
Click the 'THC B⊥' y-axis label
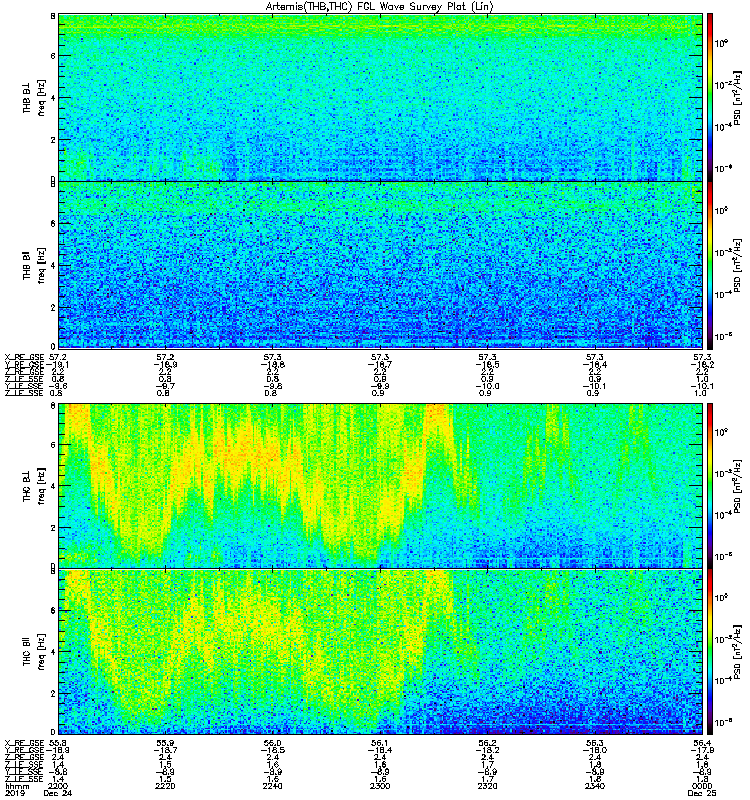click(27, 486)
